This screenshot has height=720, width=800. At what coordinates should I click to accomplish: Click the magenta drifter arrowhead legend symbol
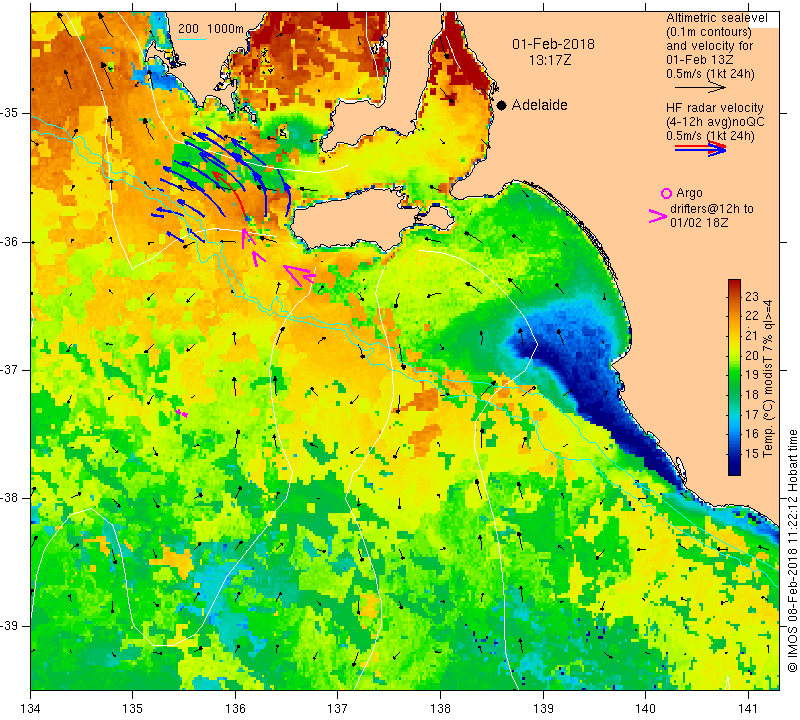pos(658,216)
